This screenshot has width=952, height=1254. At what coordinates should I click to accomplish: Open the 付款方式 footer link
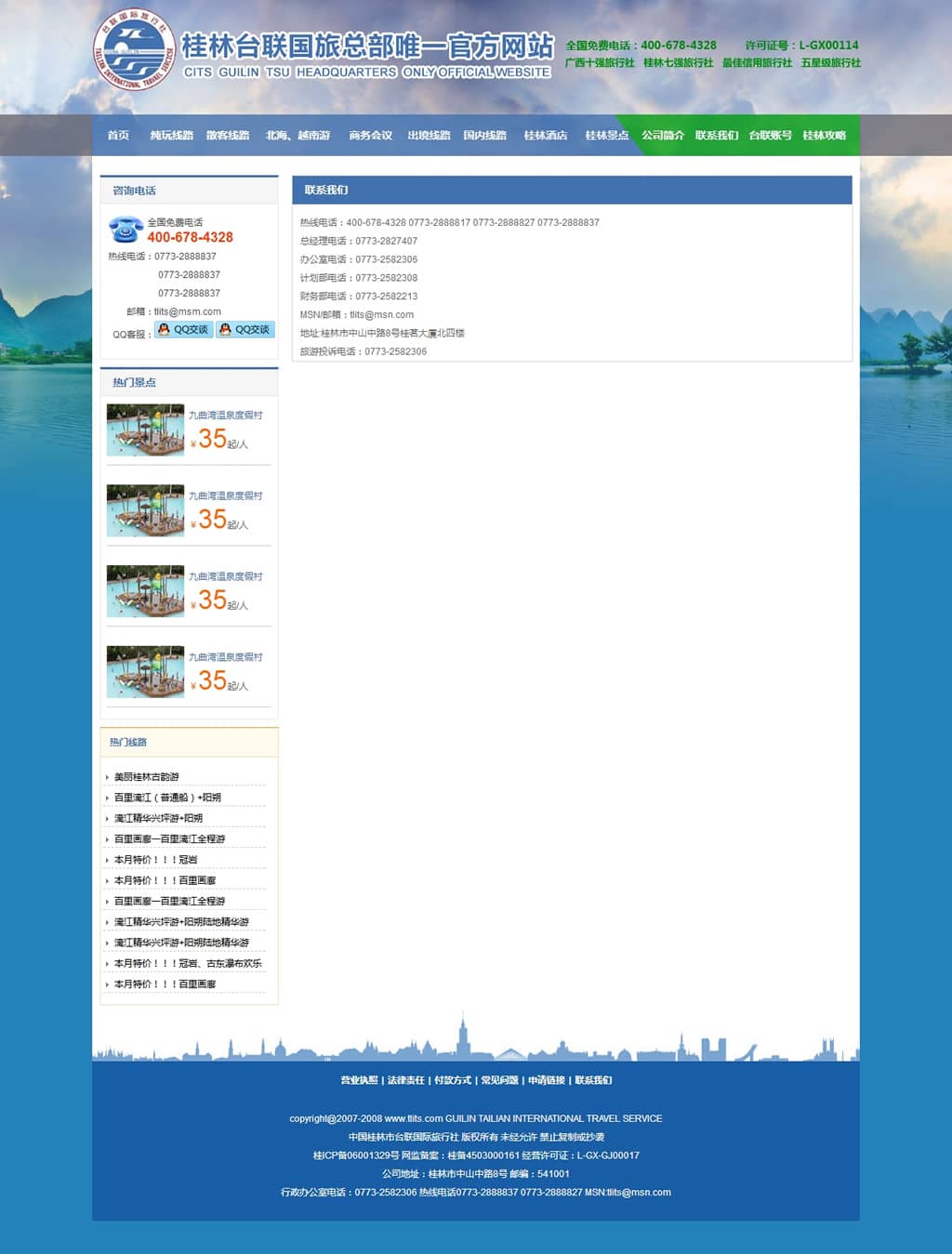(453, 1080)
